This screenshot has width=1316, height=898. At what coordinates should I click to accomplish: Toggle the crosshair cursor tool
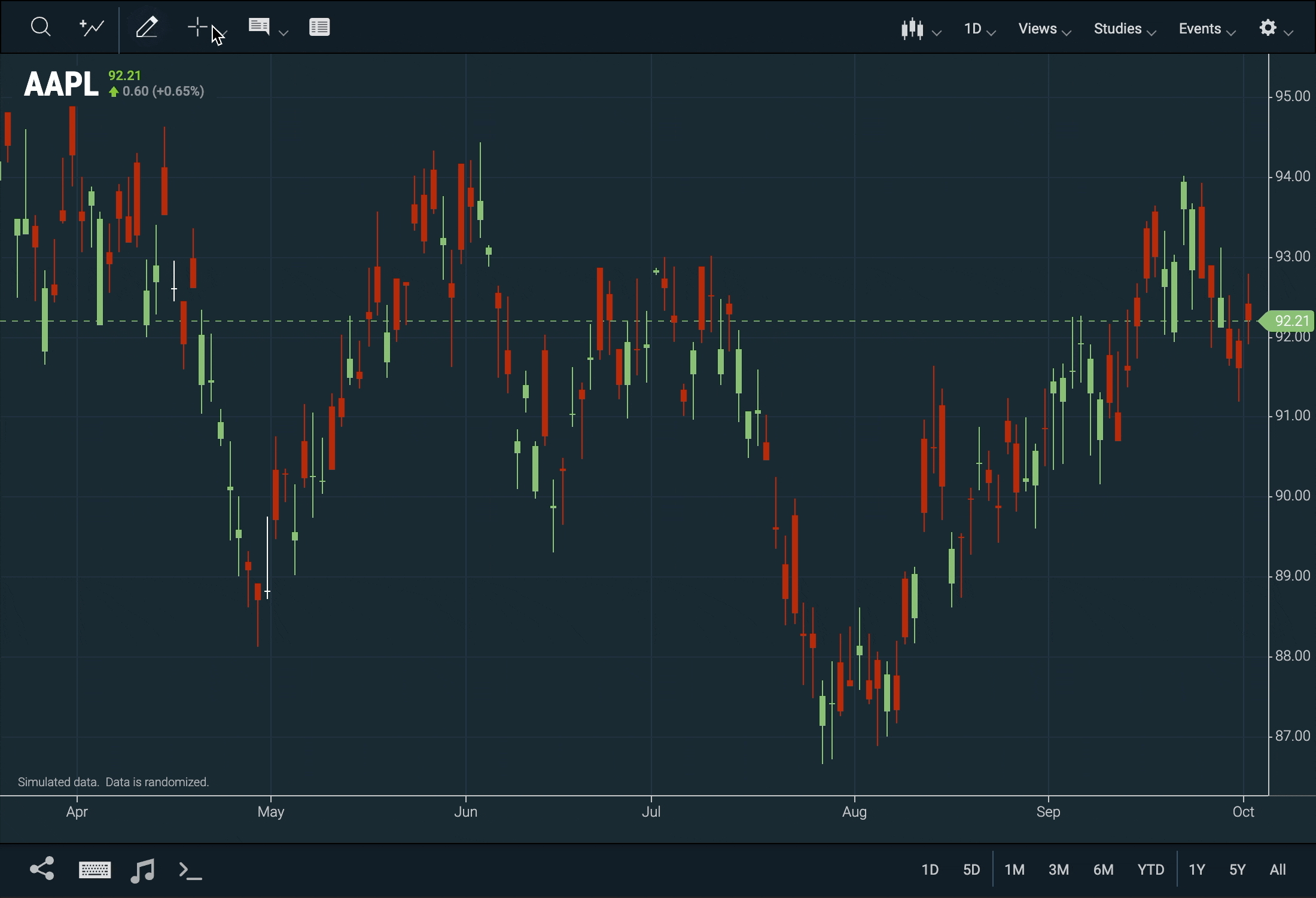[197, 27]
